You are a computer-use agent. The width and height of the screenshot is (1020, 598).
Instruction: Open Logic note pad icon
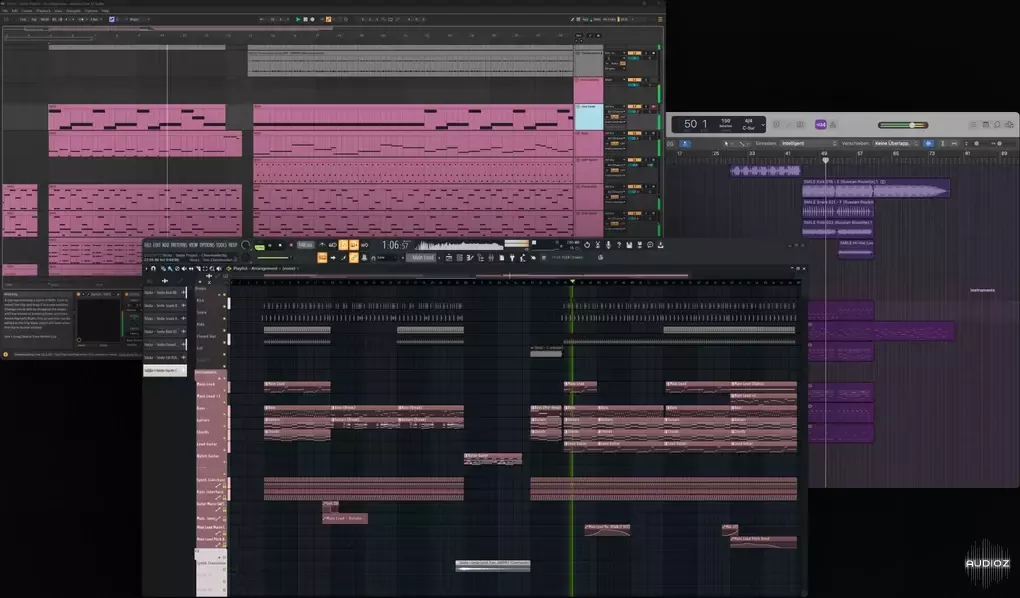[986, 124]
